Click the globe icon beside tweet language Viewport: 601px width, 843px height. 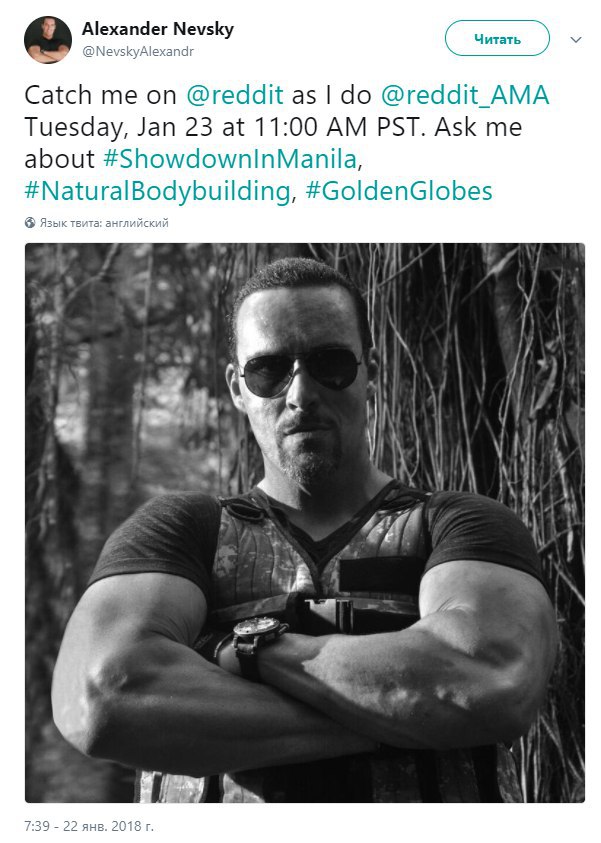30,223
